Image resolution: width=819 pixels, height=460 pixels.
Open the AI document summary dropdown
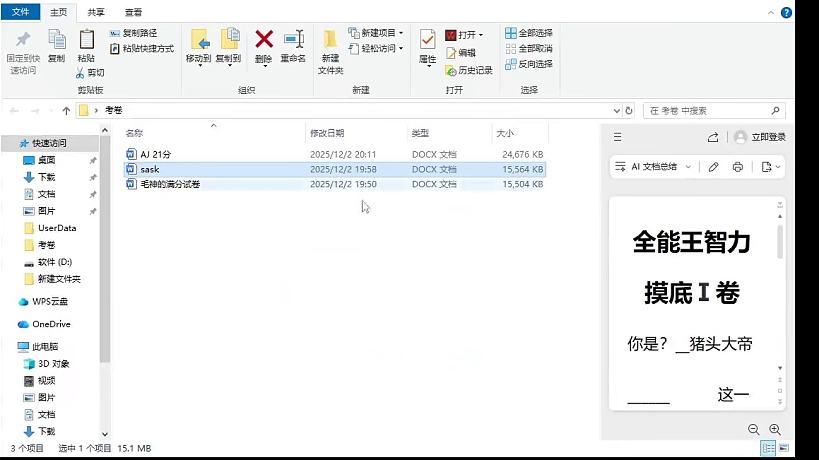tap(688, 167)
